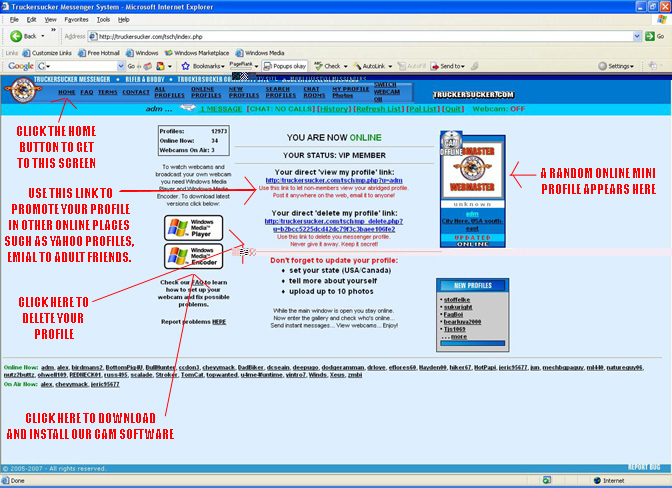This screenshot has width=672, height=488.
Task: Open chevymack in On Air Now list
Action: tap(72, 384)
